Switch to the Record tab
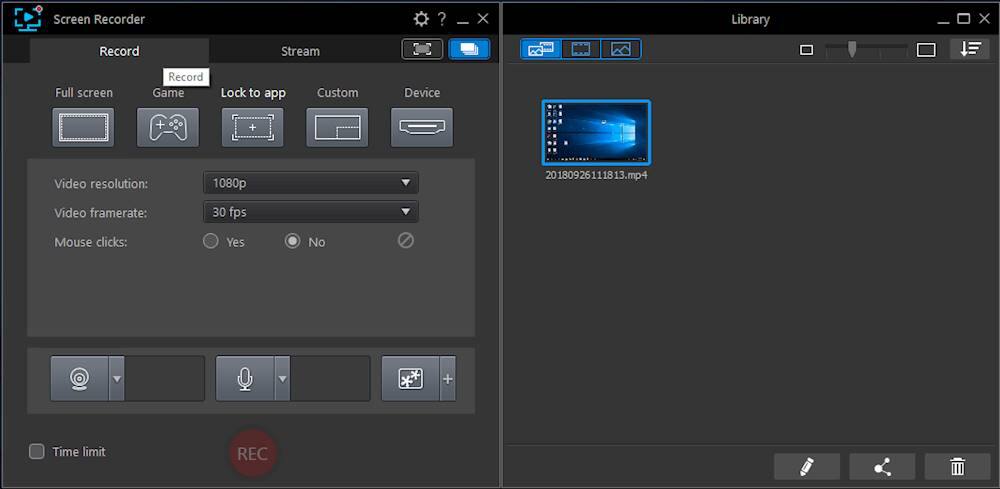Screen dimensions: 1000x489 point(119,51)
